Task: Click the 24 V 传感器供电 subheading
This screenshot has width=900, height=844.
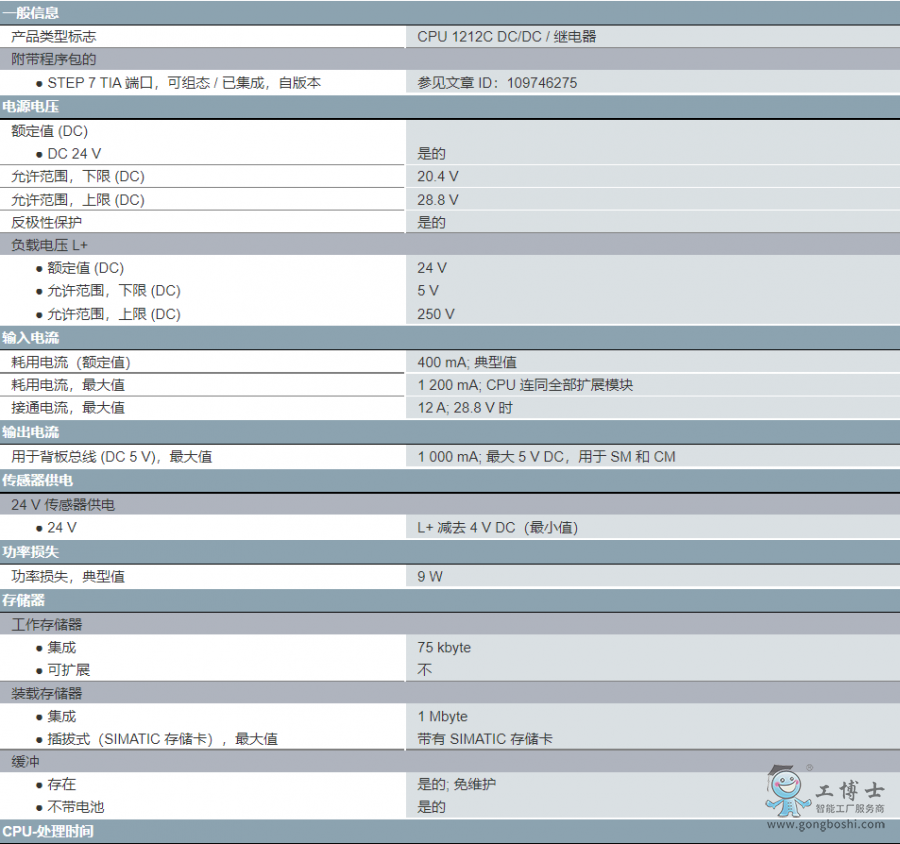Action: 63,505
